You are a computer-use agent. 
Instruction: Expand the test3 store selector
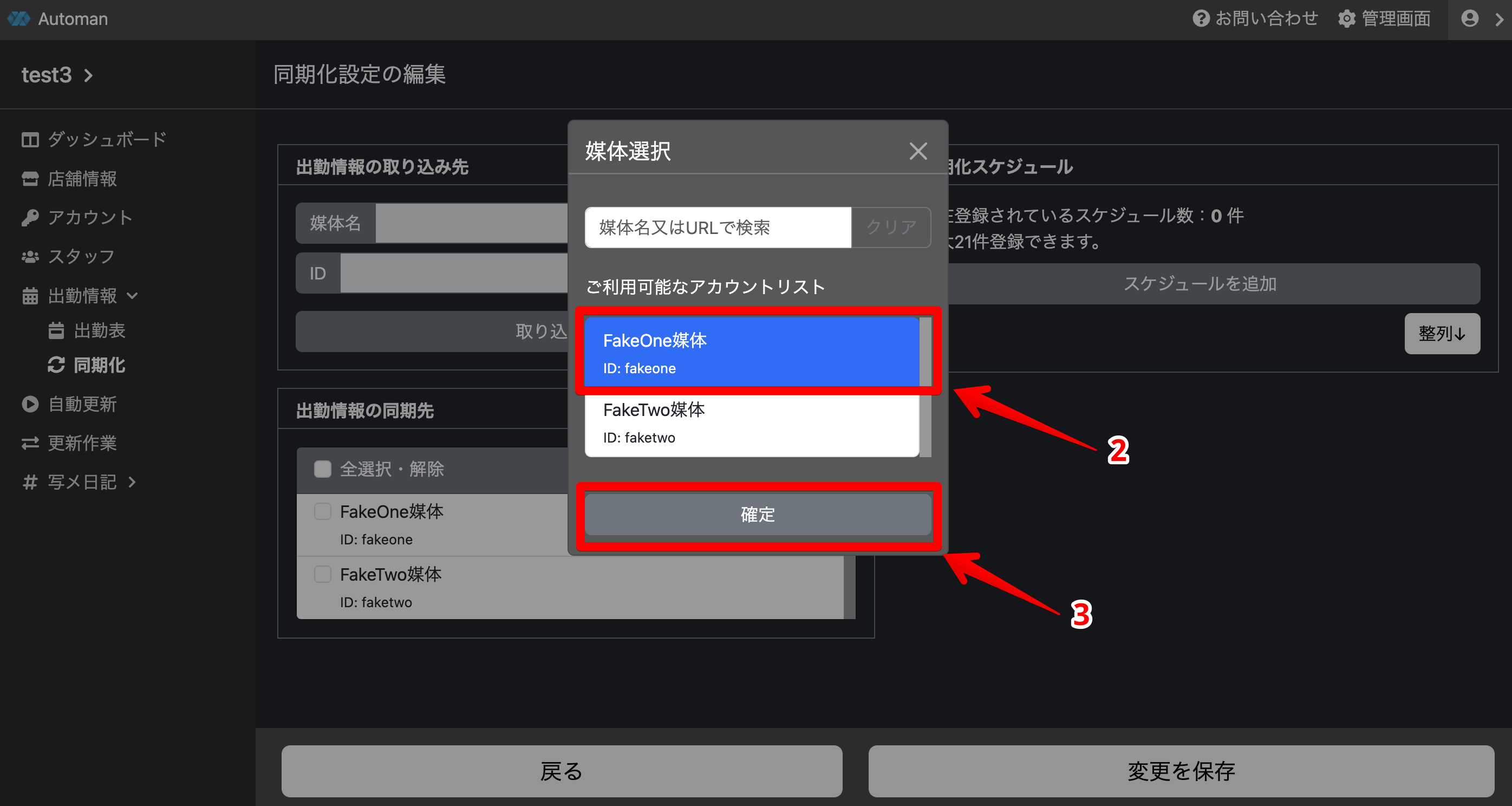pyautogui.click(x=57, y=75)
